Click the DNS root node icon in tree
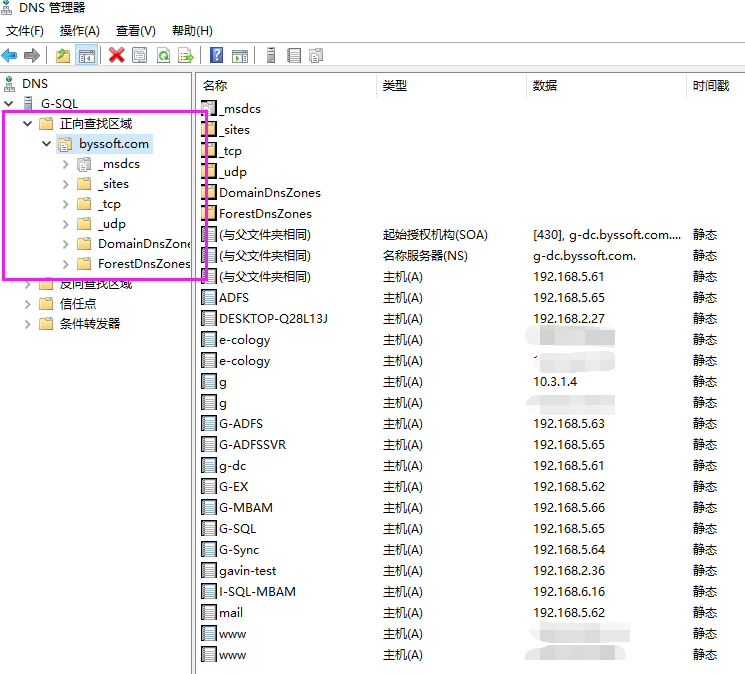 click(x=9, y=84)
